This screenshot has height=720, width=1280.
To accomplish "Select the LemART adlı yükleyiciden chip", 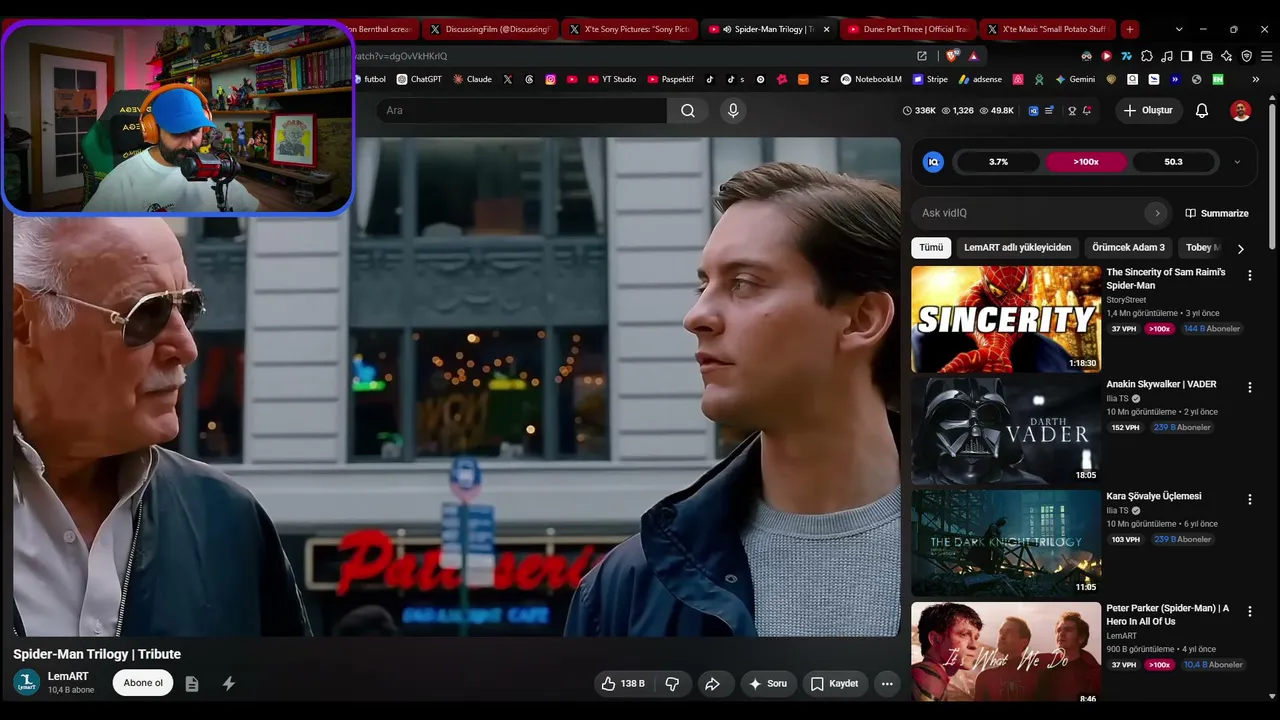I will 1017,248.
